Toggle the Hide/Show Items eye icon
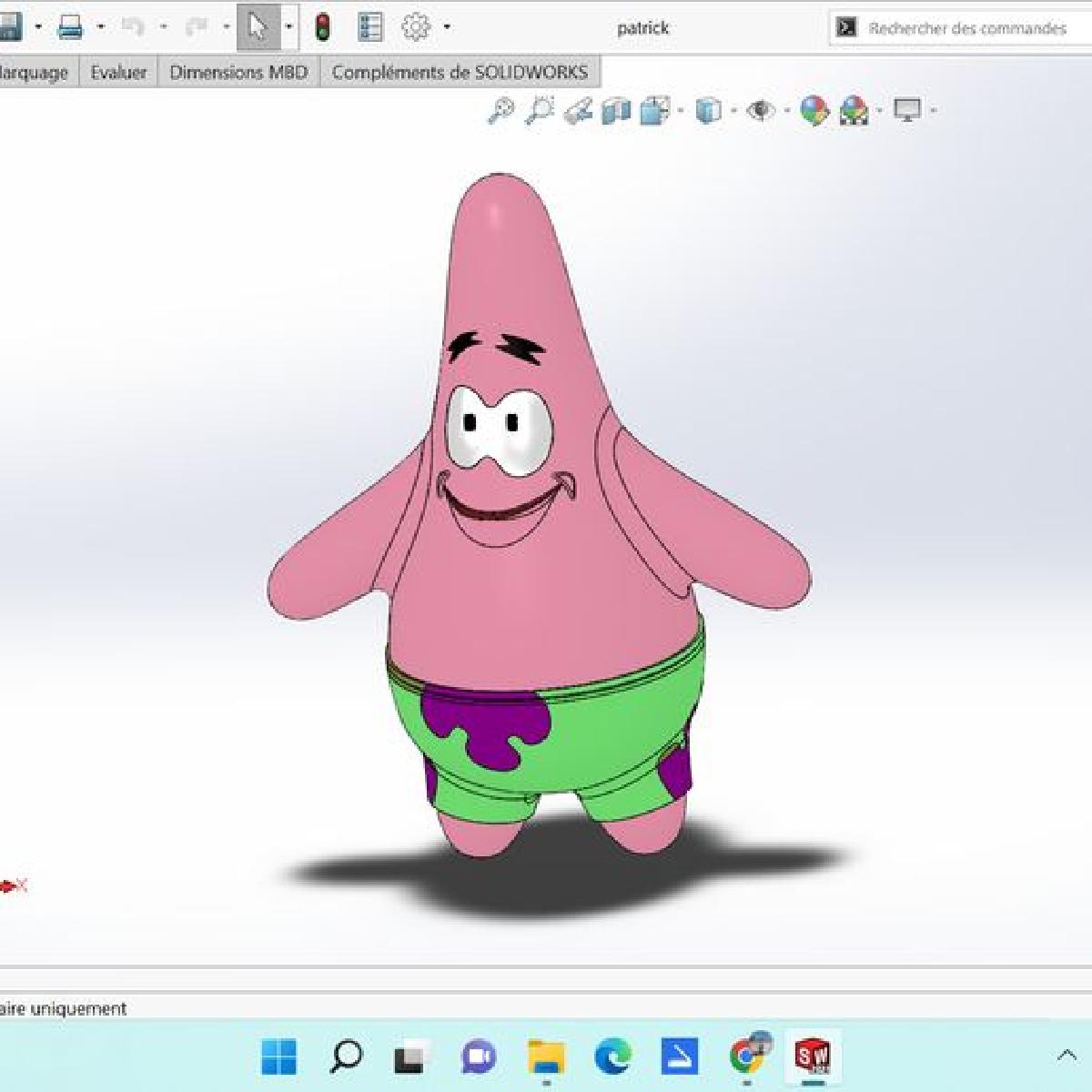 [x=761, y=111]
